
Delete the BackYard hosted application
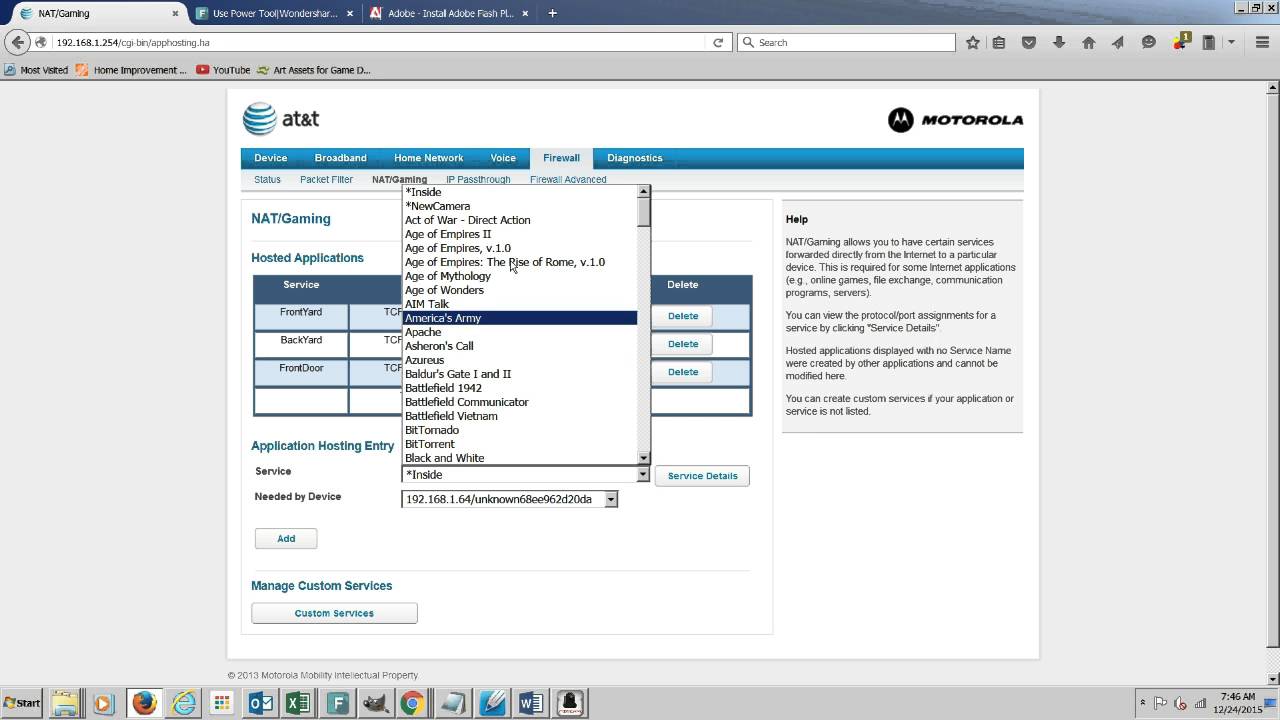pyautogui.click(x=683, y=344)
